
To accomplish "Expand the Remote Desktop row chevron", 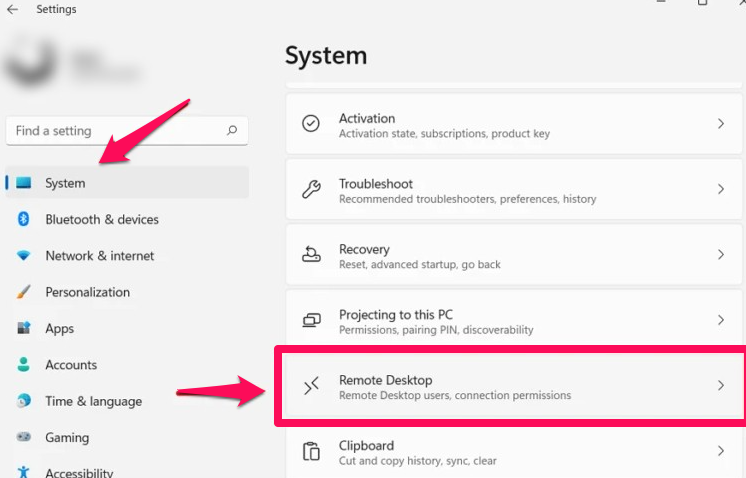I will pyautogui.click(x=721, y=385).
